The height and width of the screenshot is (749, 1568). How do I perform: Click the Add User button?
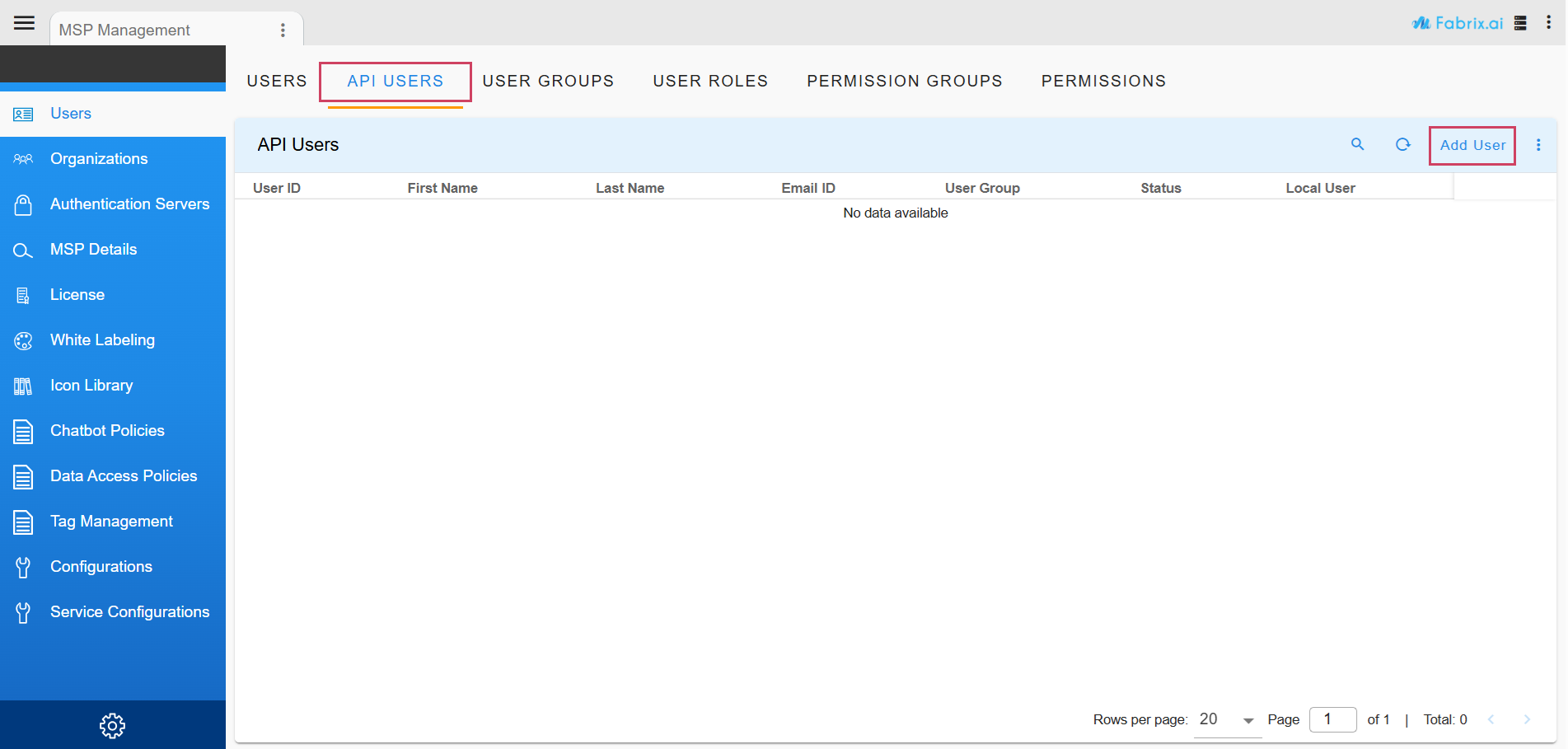pyautogui.click(x=1472, y=145)
